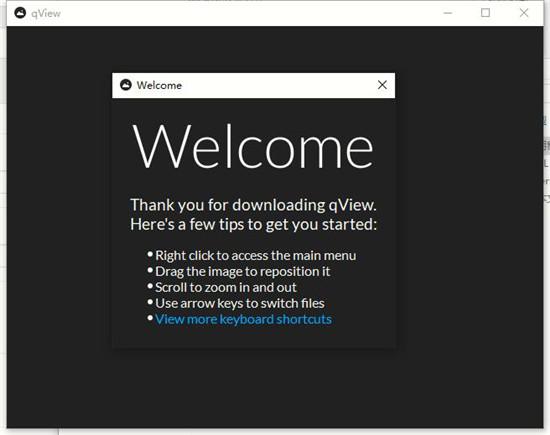Minimize the qView window
This screenshot has height=435, width=550.
(x=448, y=13)
